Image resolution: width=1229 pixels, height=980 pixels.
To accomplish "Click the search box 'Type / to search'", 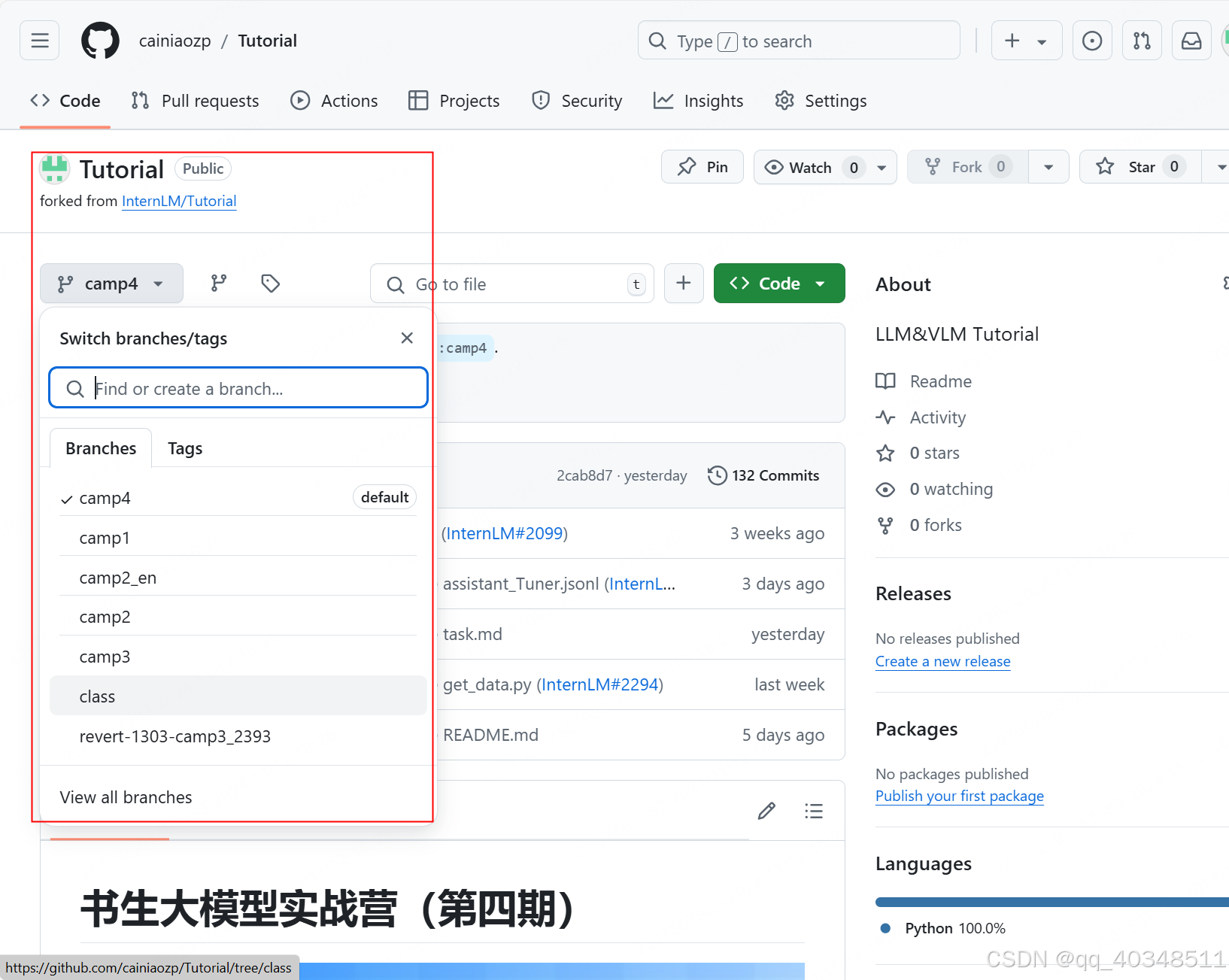I will pos(799,41).
